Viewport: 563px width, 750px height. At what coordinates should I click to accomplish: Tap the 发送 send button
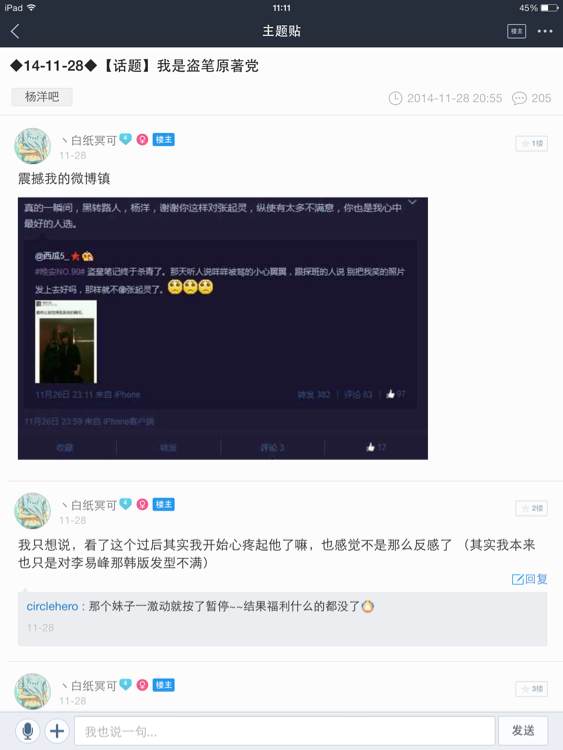tap(523, 731)
